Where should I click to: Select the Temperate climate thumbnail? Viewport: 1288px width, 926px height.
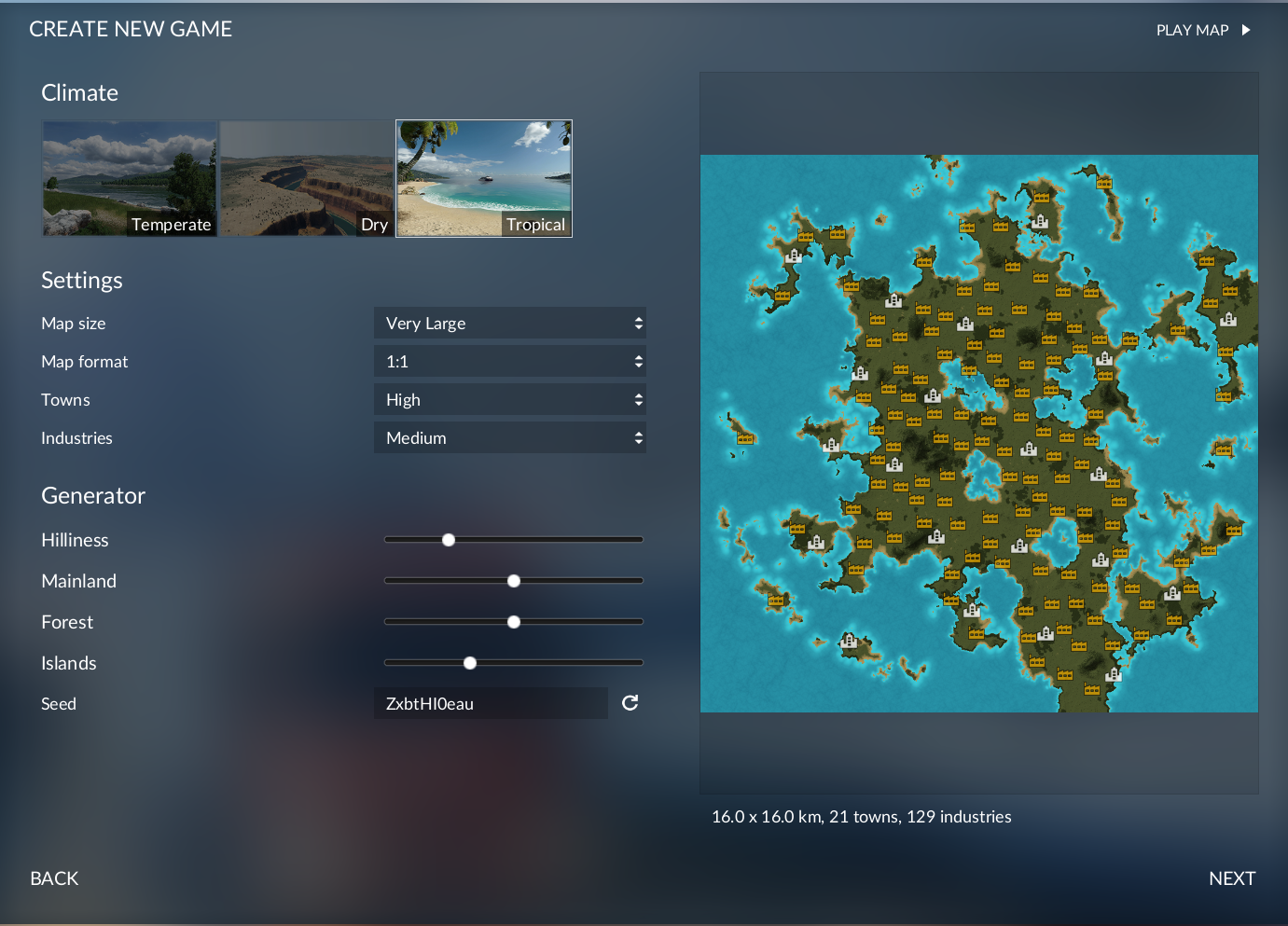pos(130,178)
